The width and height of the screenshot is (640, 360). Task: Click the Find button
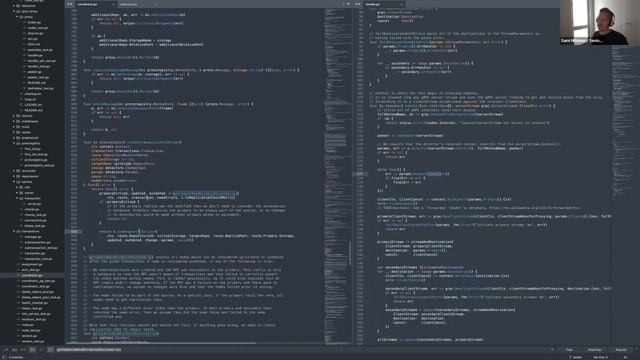pos(569,350)
